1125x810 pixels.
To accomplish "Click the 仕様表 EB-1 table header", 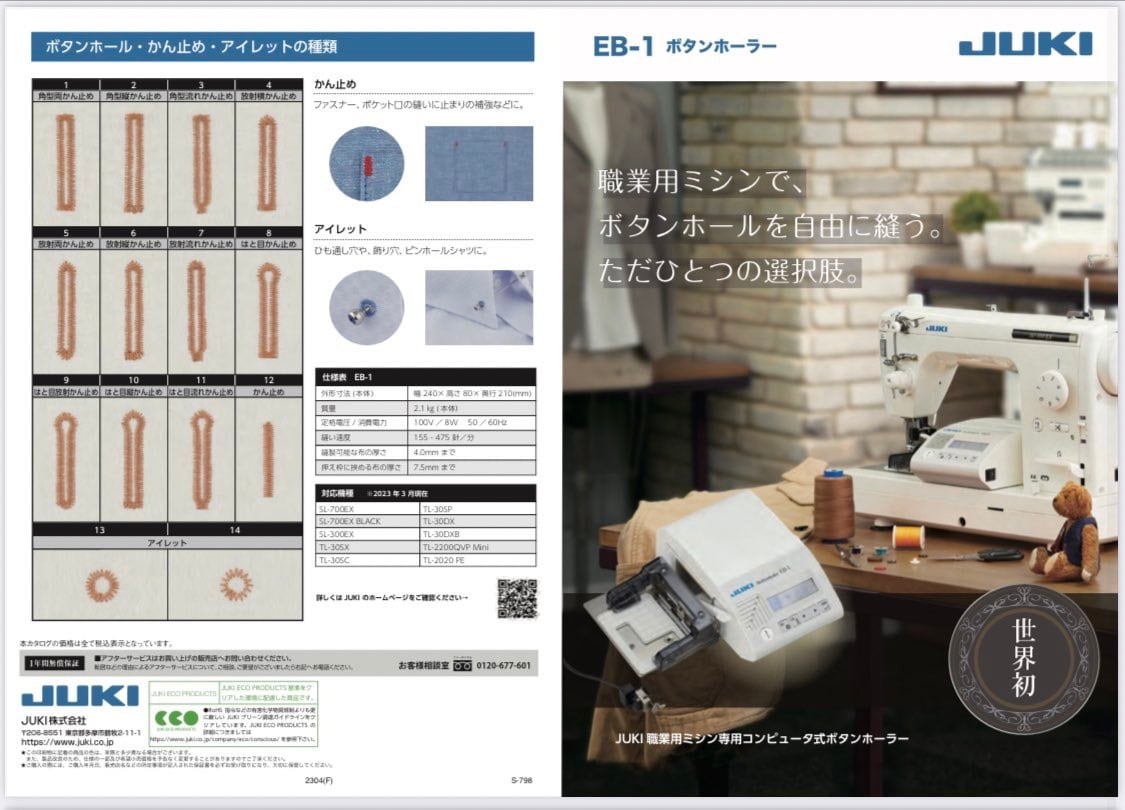I will pos(425,377).
